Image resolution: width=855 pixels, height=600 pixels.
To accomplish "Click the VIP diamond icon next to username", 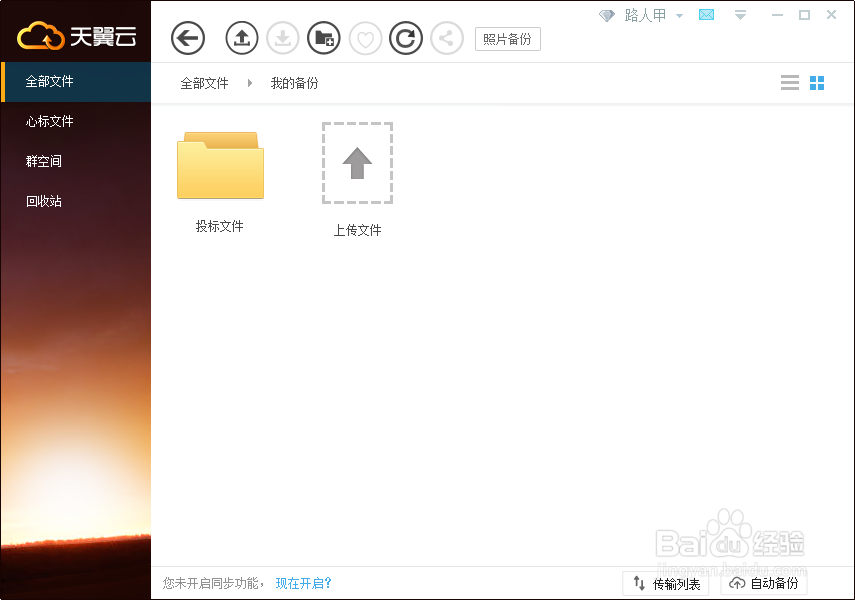I will click(x=606, y=15).
